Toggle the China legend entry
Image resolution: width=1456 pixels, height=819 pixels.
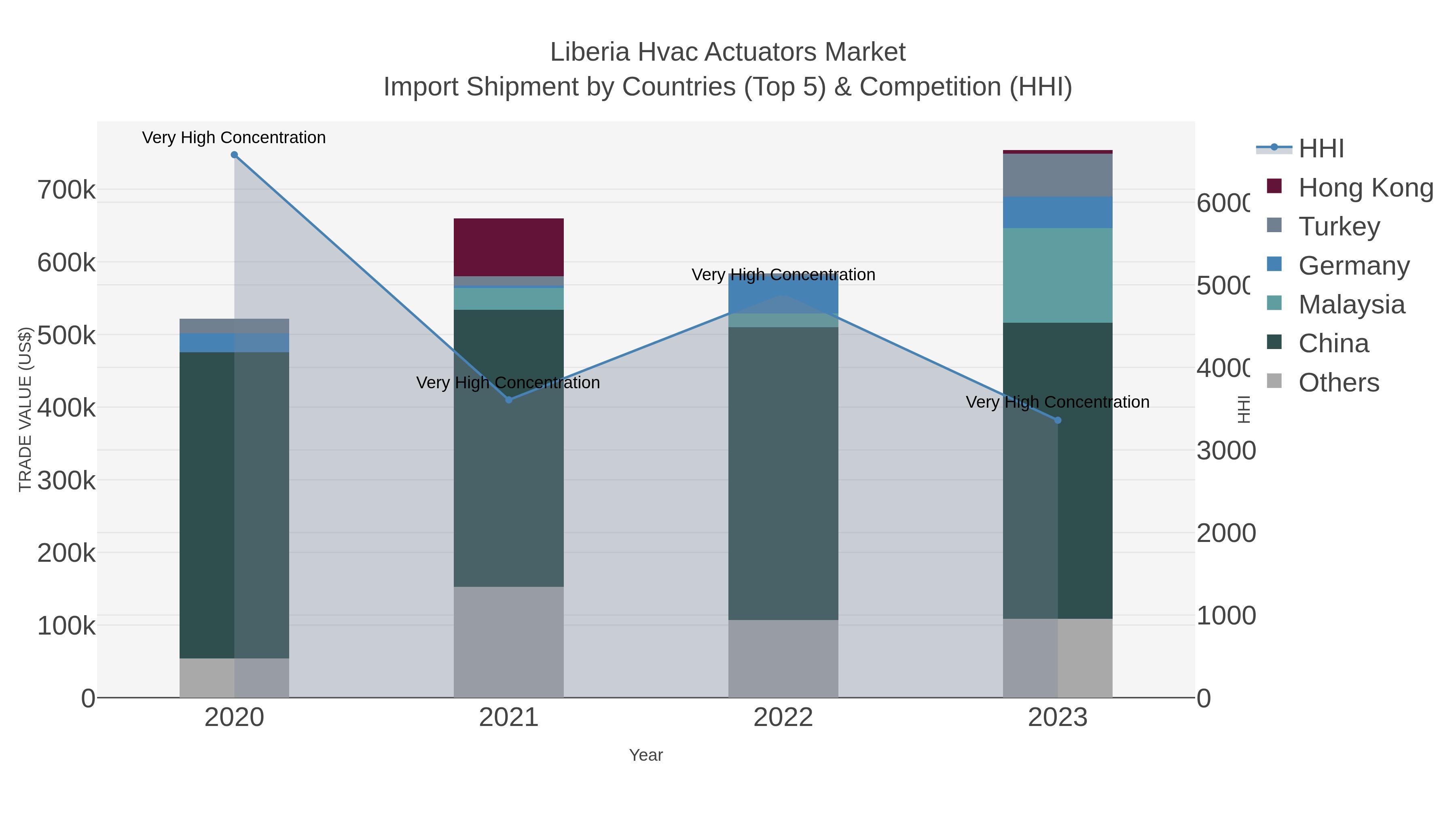pyautogui.click(x=1318, y=343)
